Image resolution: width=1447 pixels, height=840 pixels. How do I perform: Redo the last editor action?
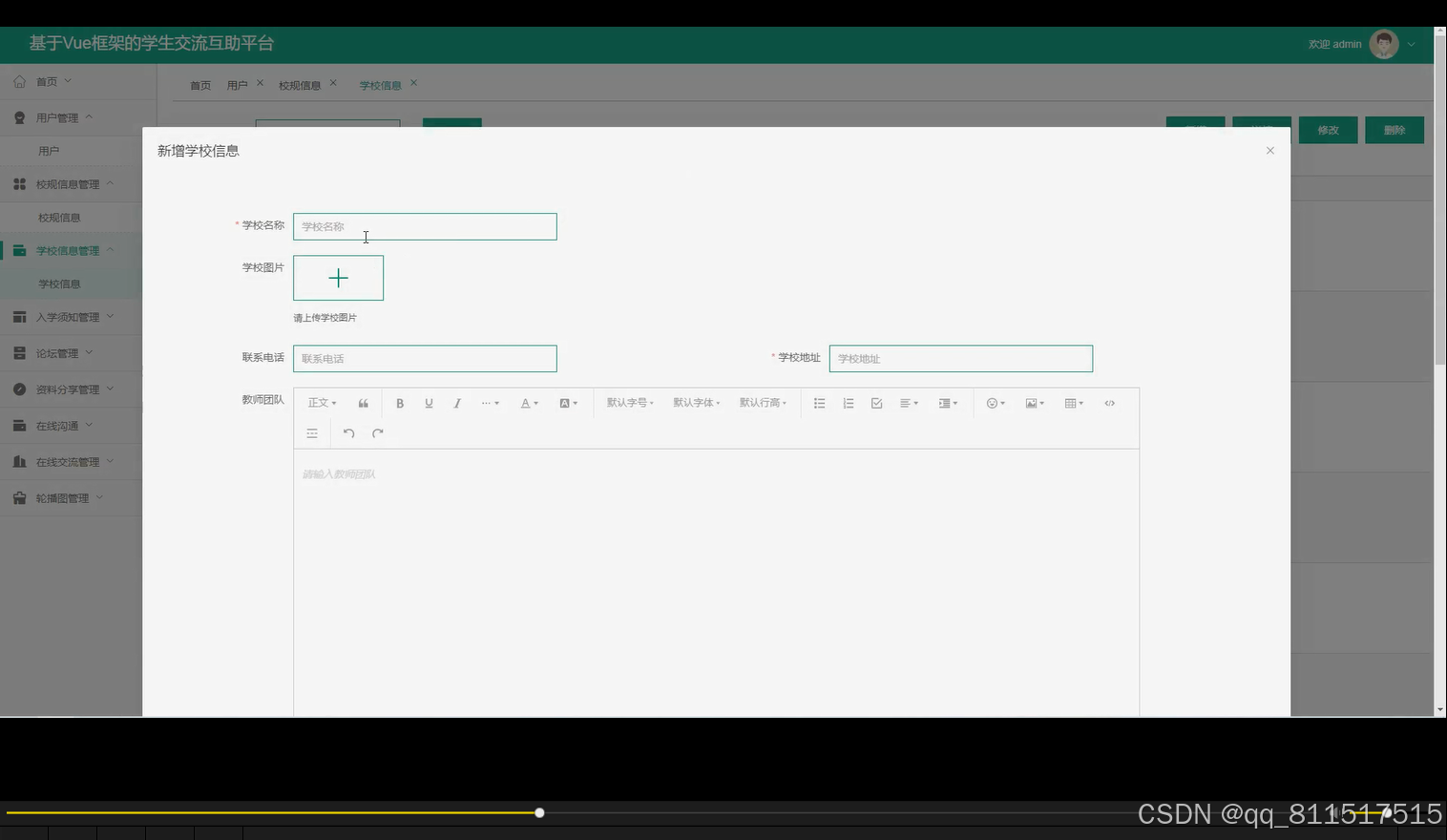coord(378,433)
